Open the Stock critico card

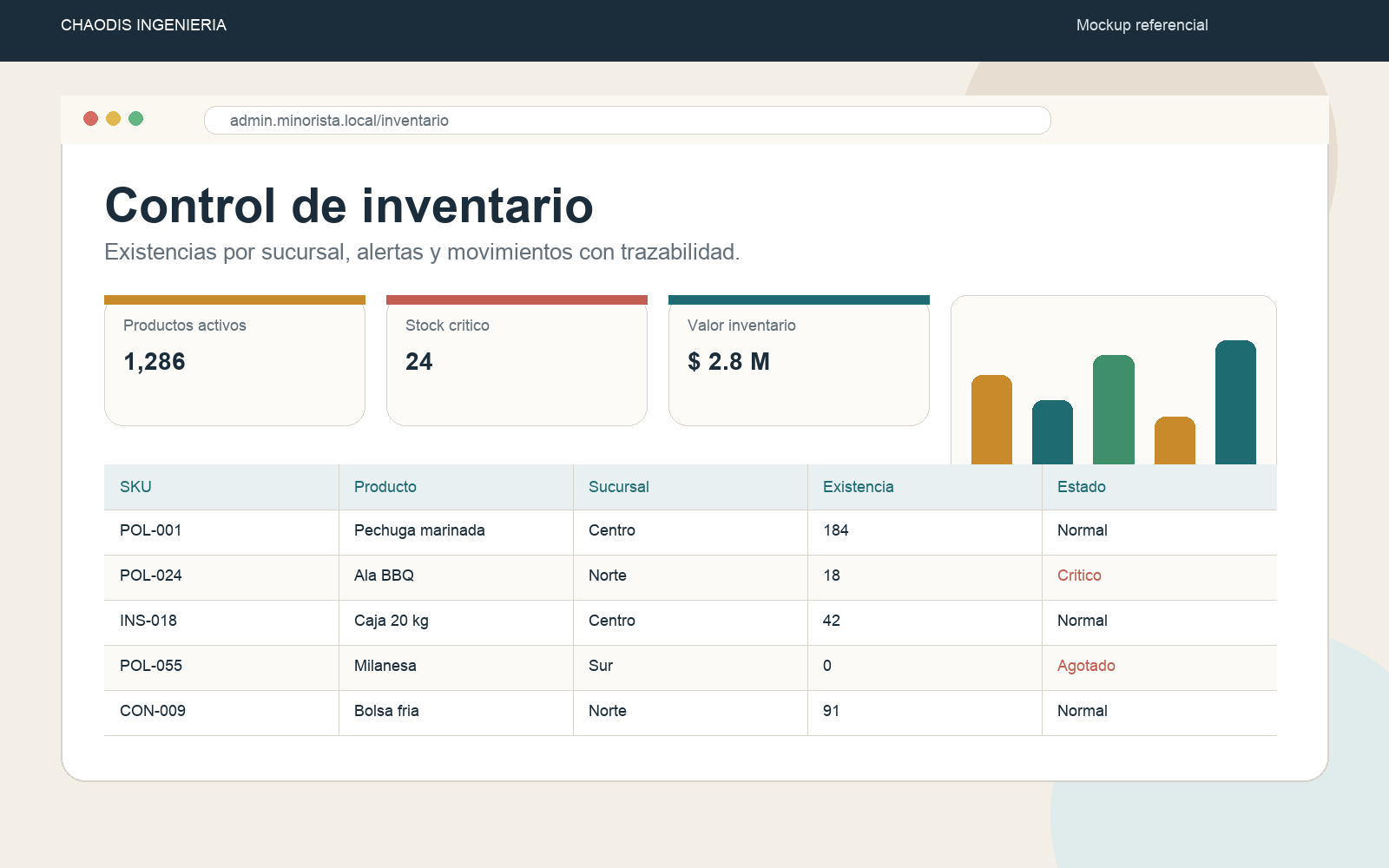coord(517,360)
